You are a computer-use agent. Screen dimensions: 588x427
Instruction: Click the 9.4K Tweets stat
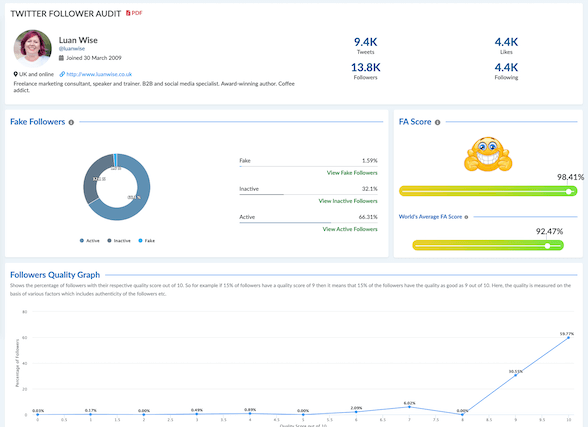(366, 46)
